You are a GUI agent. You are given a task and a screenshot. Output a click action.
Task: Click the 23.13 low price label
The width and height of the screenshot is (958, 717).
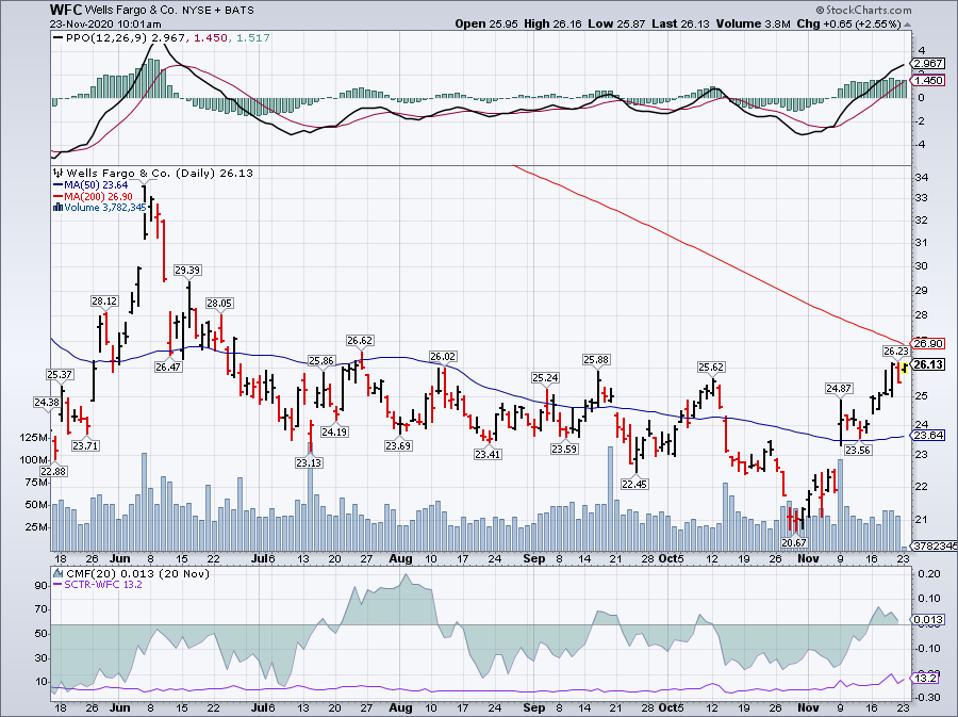coord(309,463)
